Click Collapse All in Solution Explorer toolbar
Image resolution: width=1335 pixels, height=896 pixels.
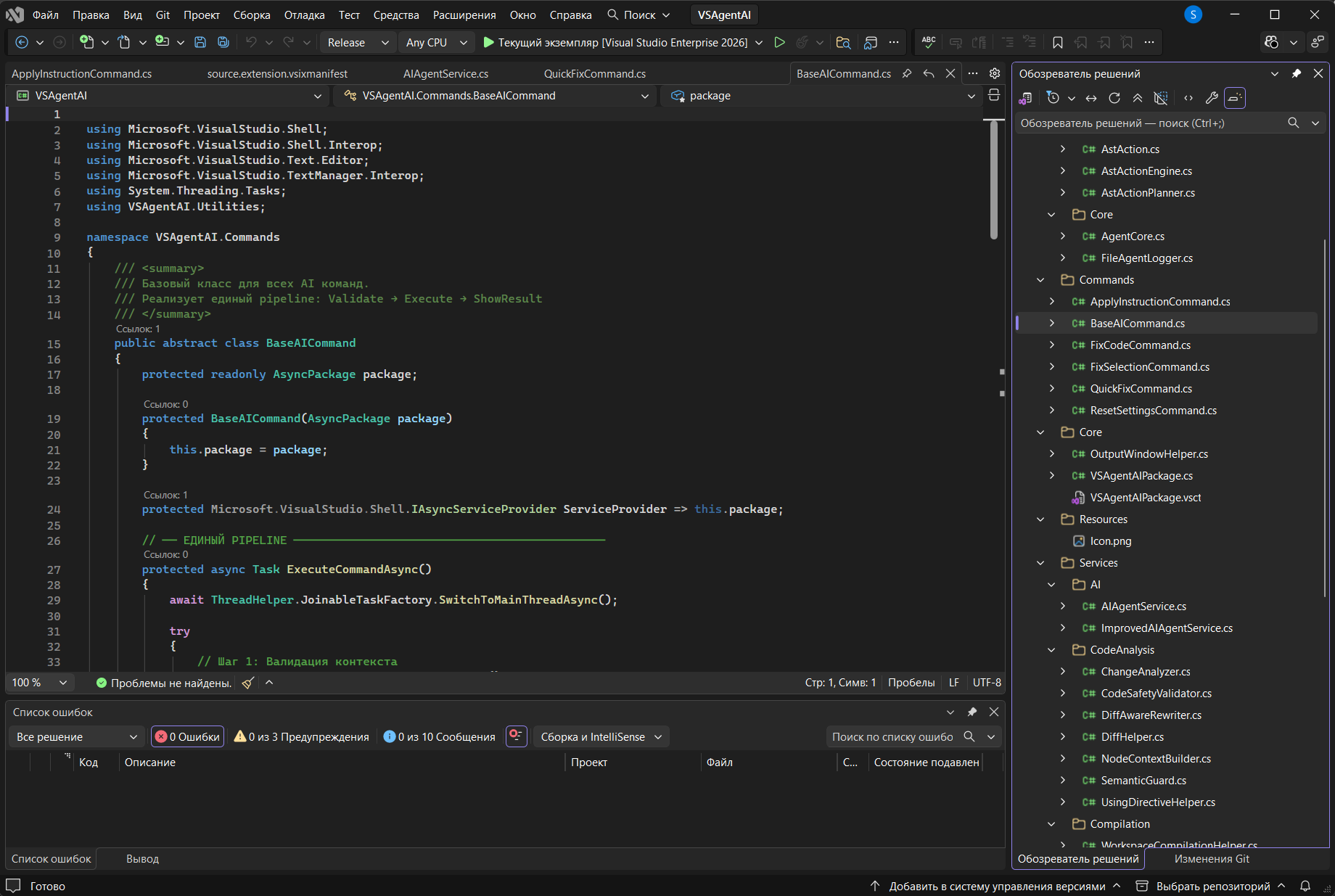point(1138,98)
